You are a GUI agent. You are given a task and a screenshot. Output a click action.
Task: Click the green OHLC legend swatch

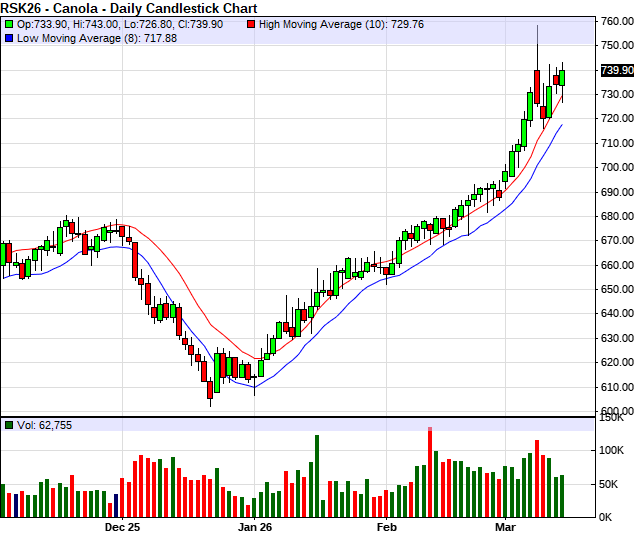click(x=9, y=23)
